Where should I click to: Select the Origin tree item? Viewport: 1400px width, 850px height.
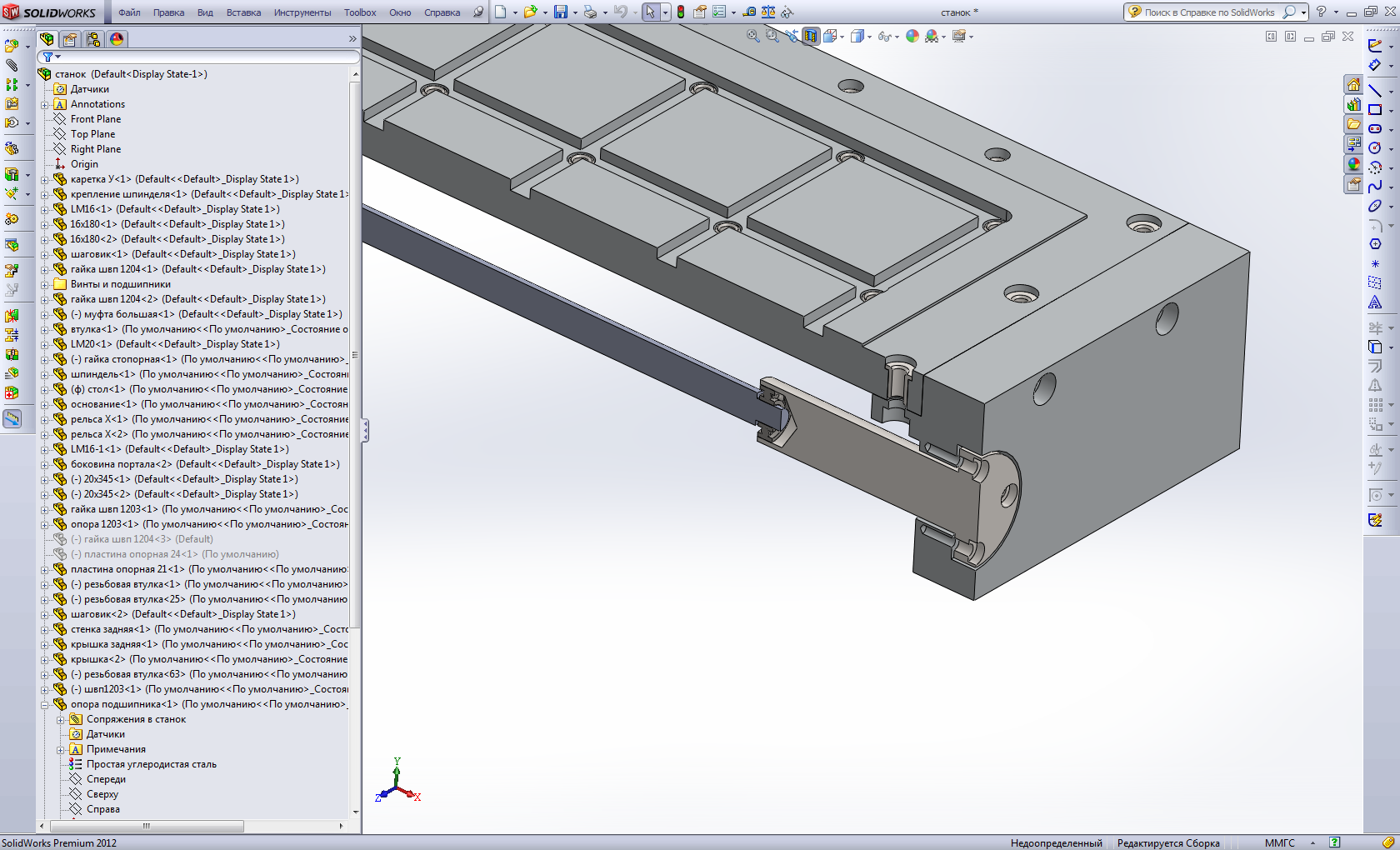coord(84,164)
